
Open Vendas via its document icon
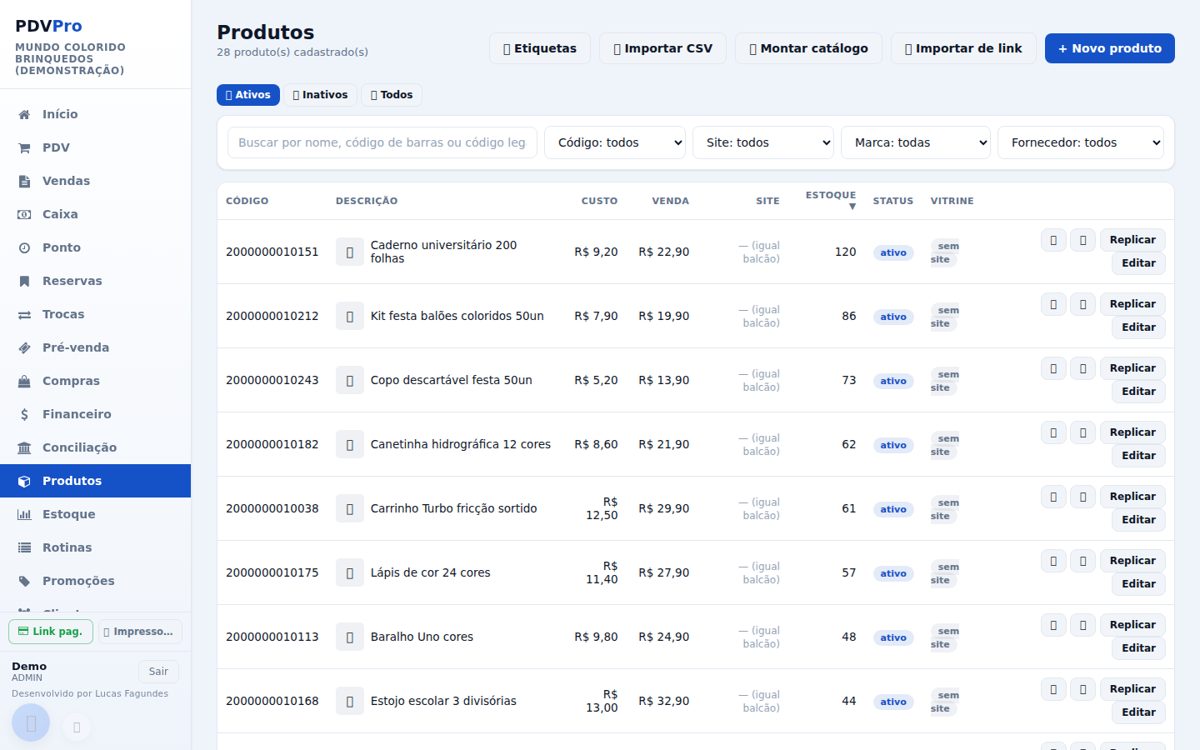(24, 181)
